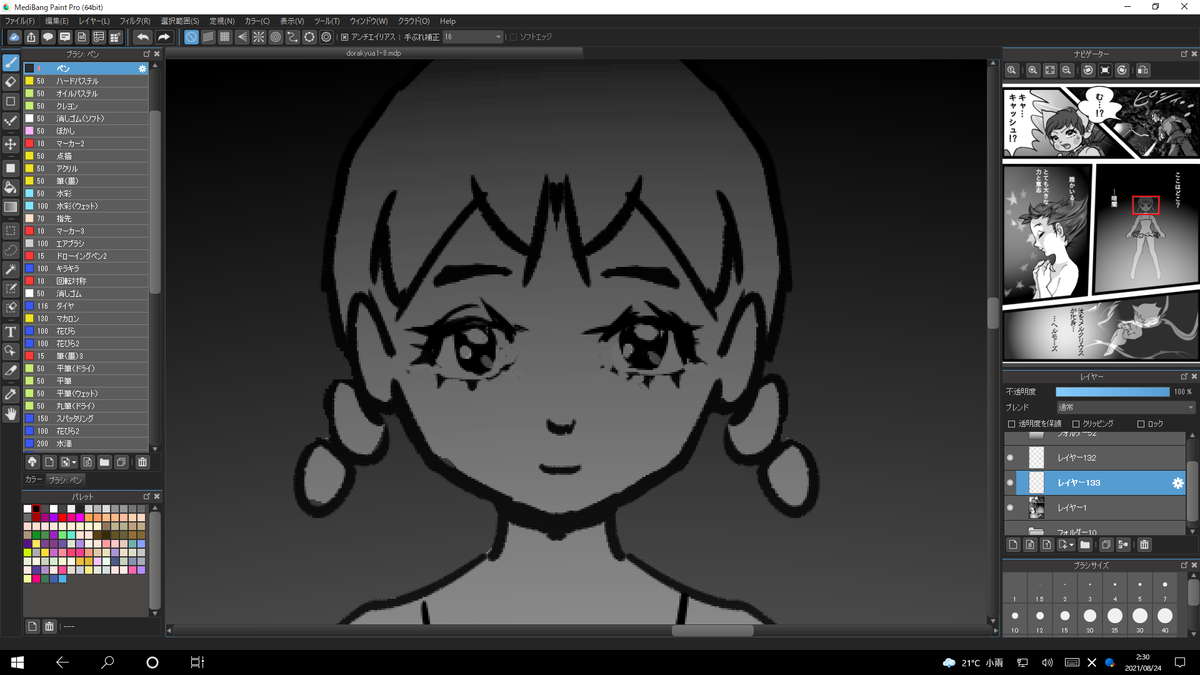This screenshot has height=675, width=1200.
Task: Choose brush size 40 in the ブラシサイズ panel
Action: [x=1165, y=620]
